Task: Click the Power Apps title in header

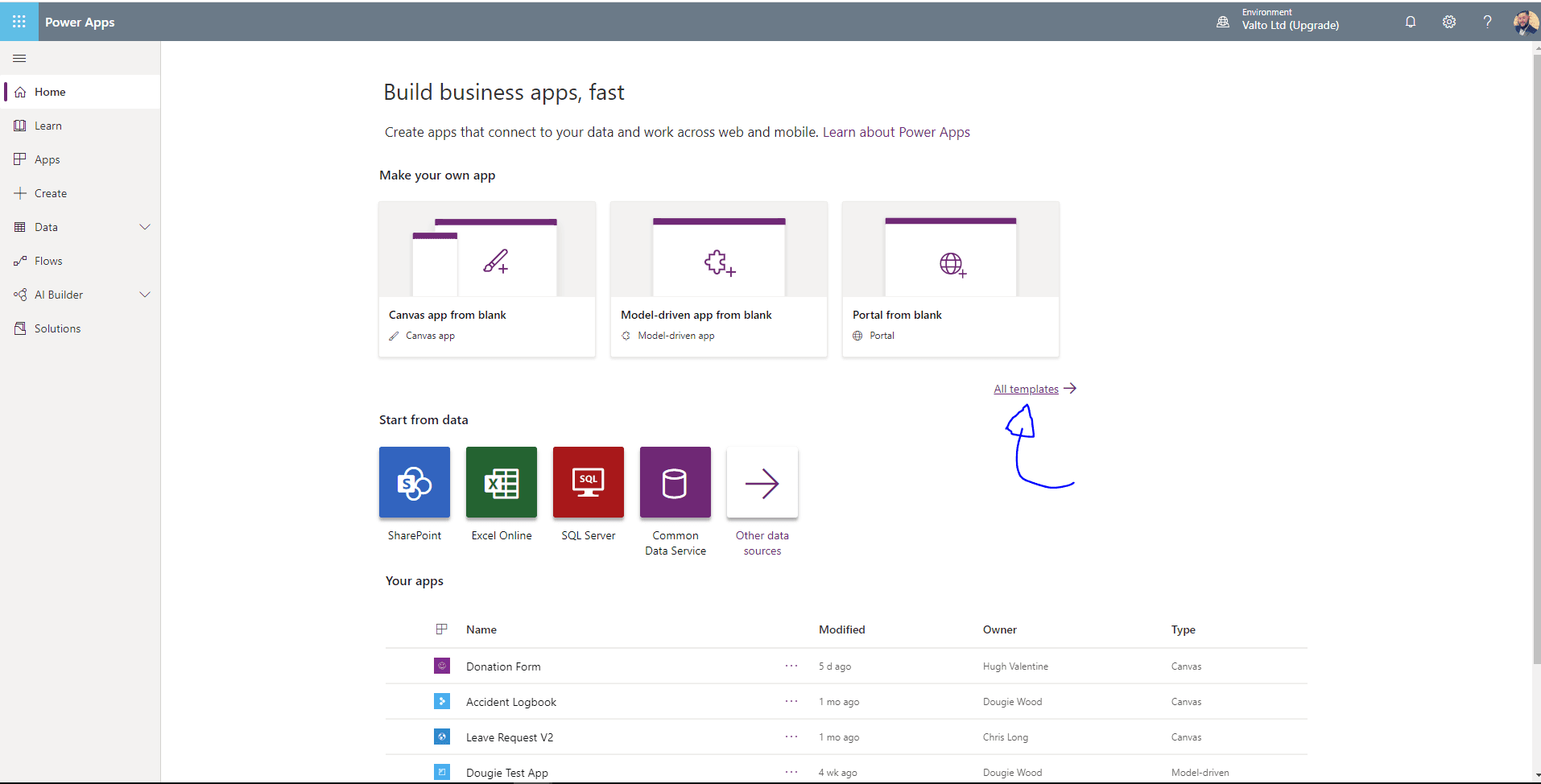Action: [80, 23]
